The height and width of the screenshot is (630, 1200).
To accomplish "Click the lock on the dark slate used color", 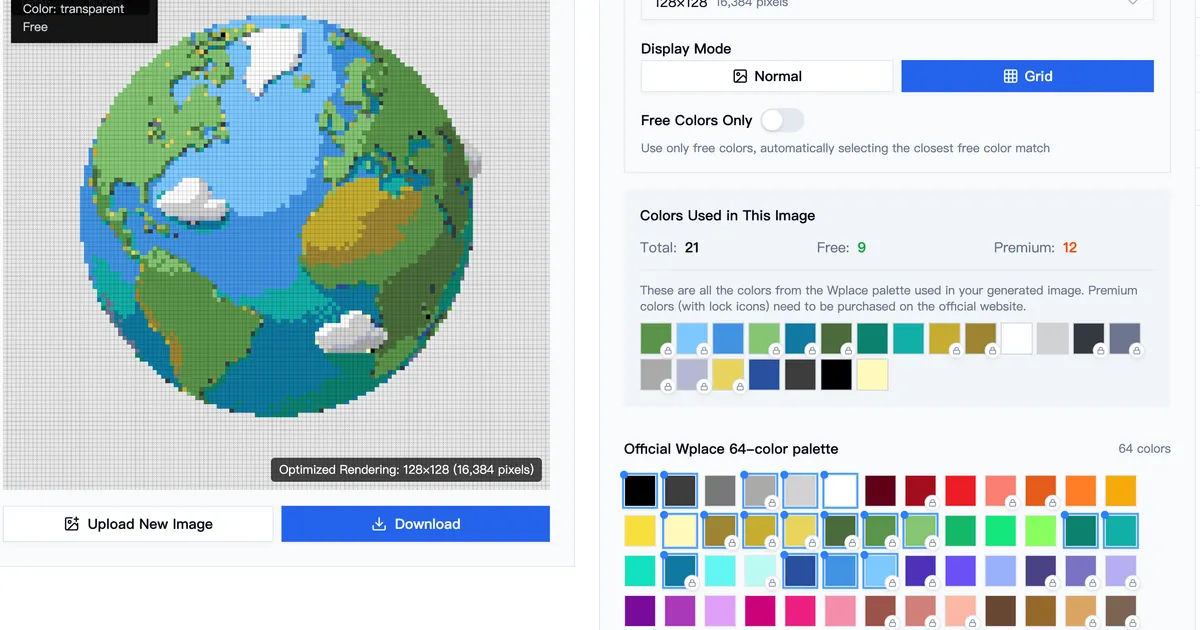I will click(x=1100, y=350).
